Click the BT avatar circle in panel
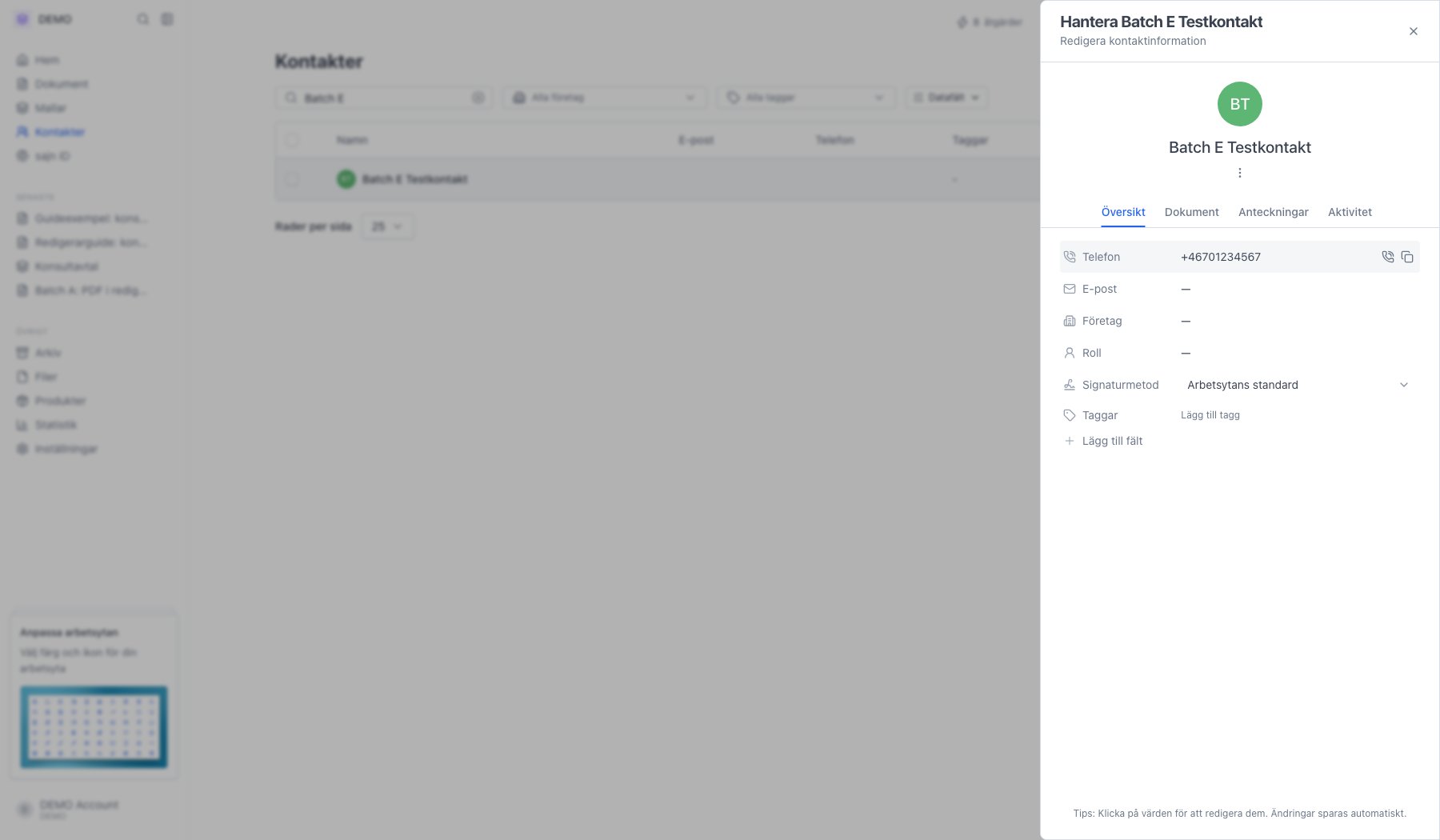 (x=1239, y=104)
